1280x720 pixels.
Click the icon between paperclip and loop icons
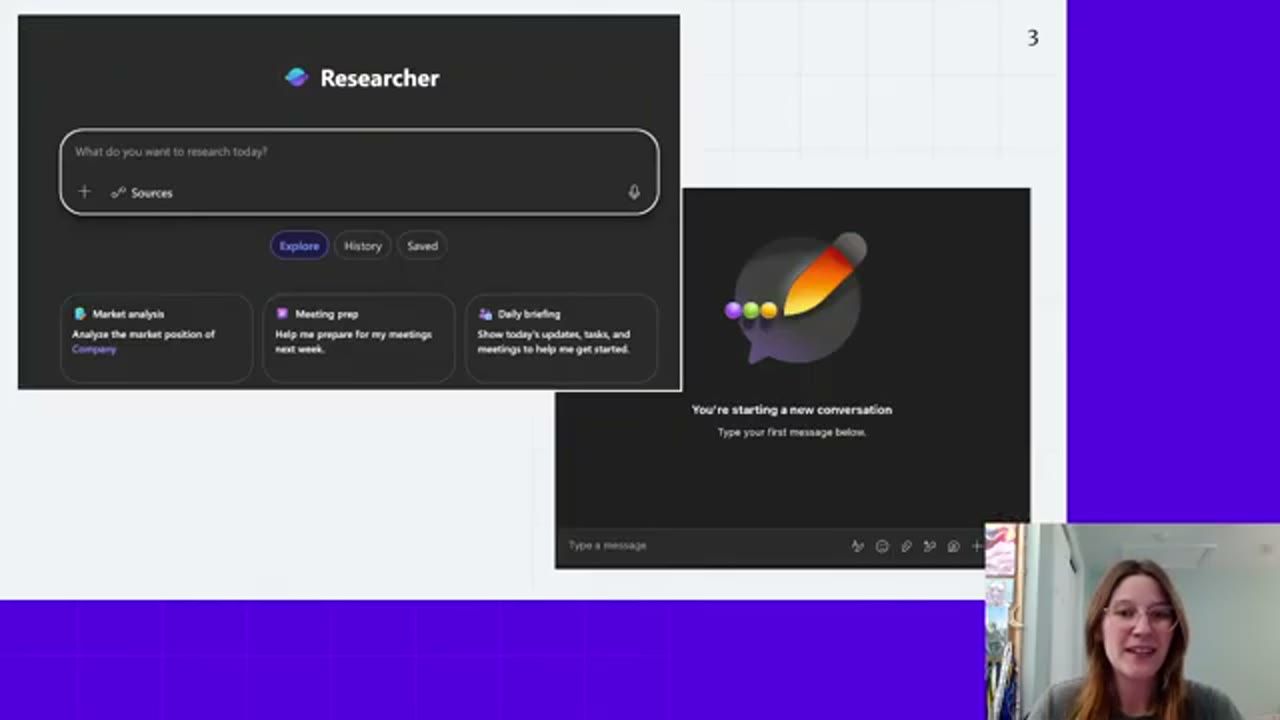pos(930,546)
